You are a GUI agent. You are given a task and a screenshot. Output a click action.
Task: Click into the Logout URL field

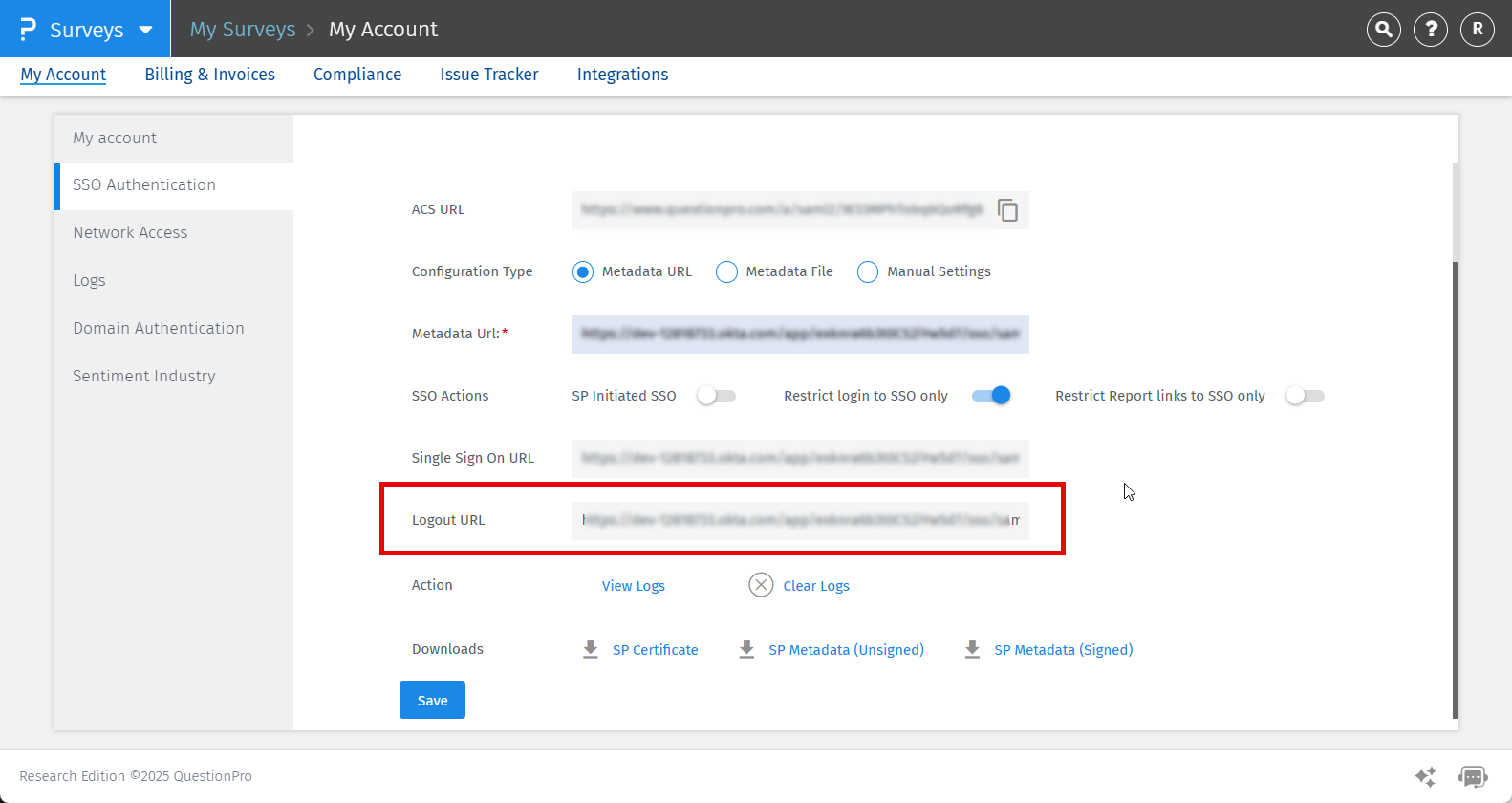[x=800, y=520]
